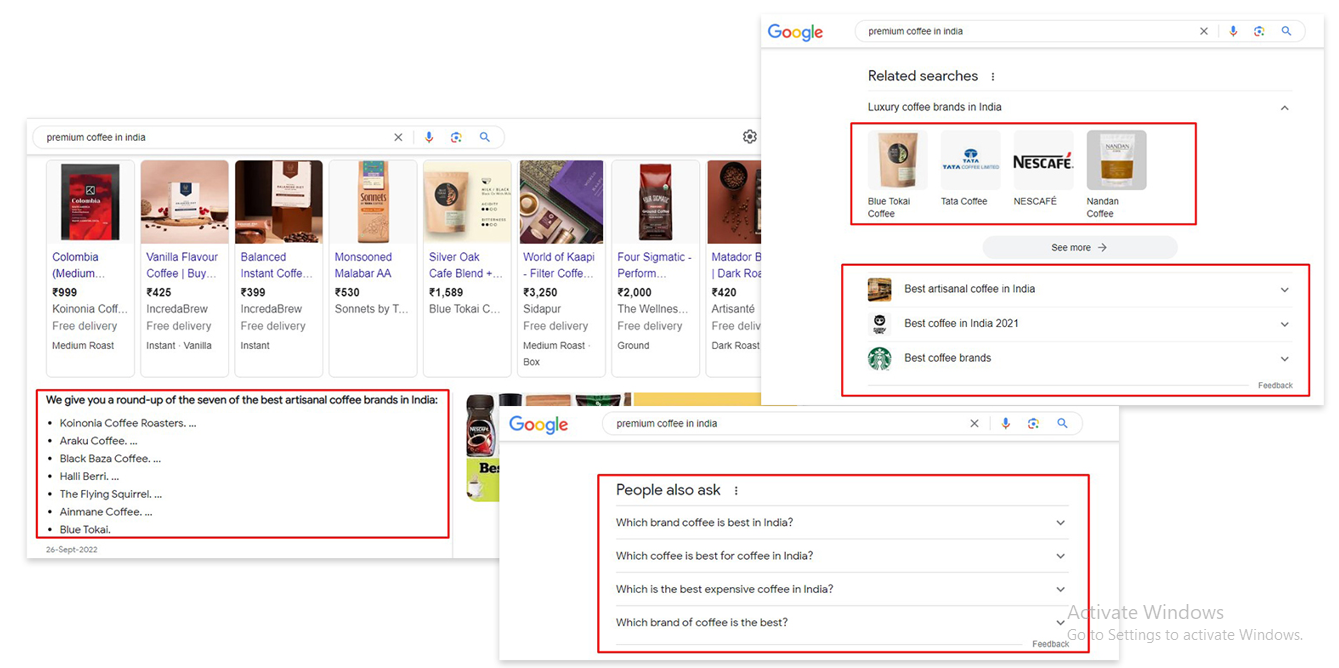Click Black Baza Coffee list entry
The width and height of the screenshot is (1339, 668).
click(110, 459)
